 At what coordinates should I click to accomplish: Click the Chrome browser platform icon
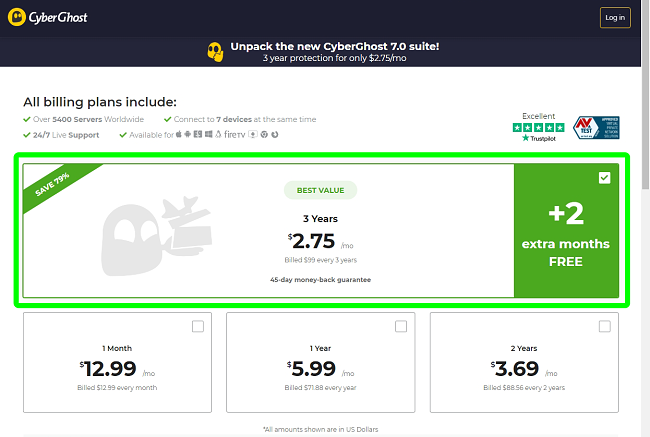[264, 134]
